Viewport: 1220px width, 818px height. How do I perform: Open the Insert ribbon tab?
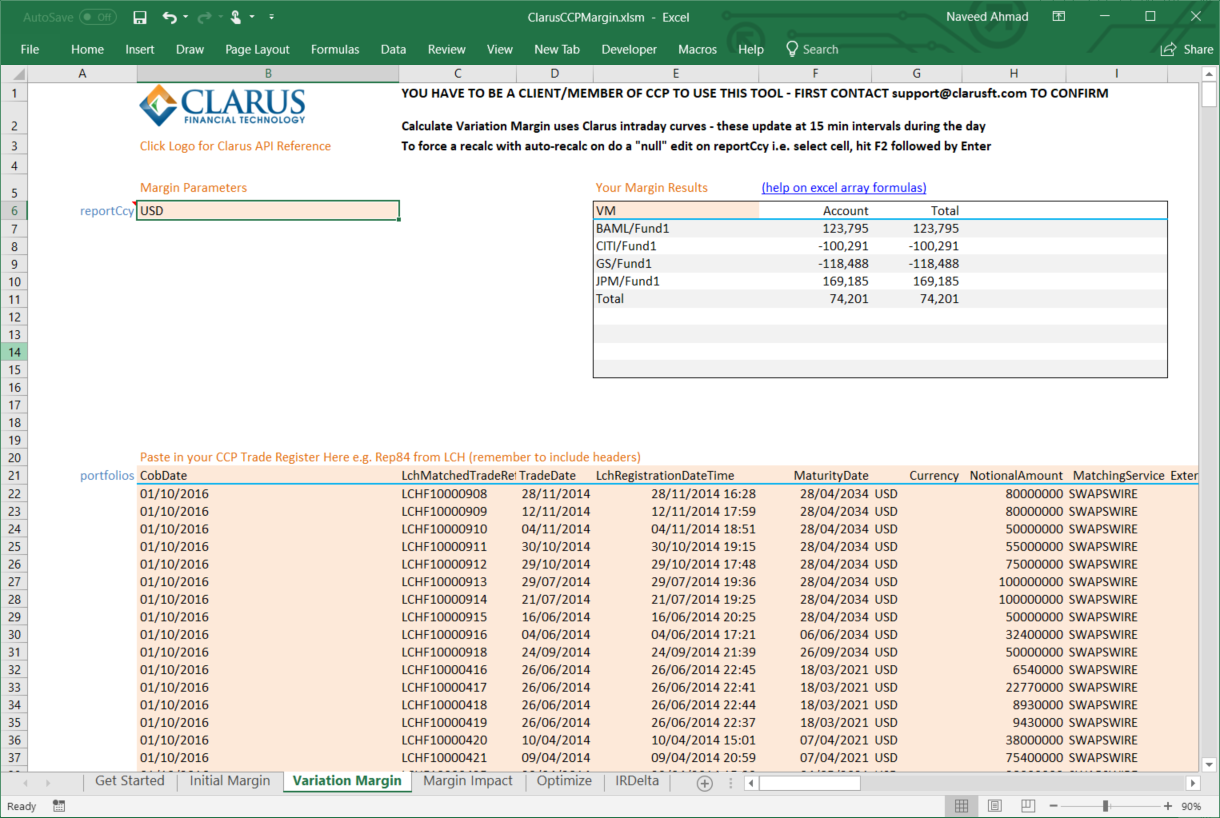click(x=140, y=49)
